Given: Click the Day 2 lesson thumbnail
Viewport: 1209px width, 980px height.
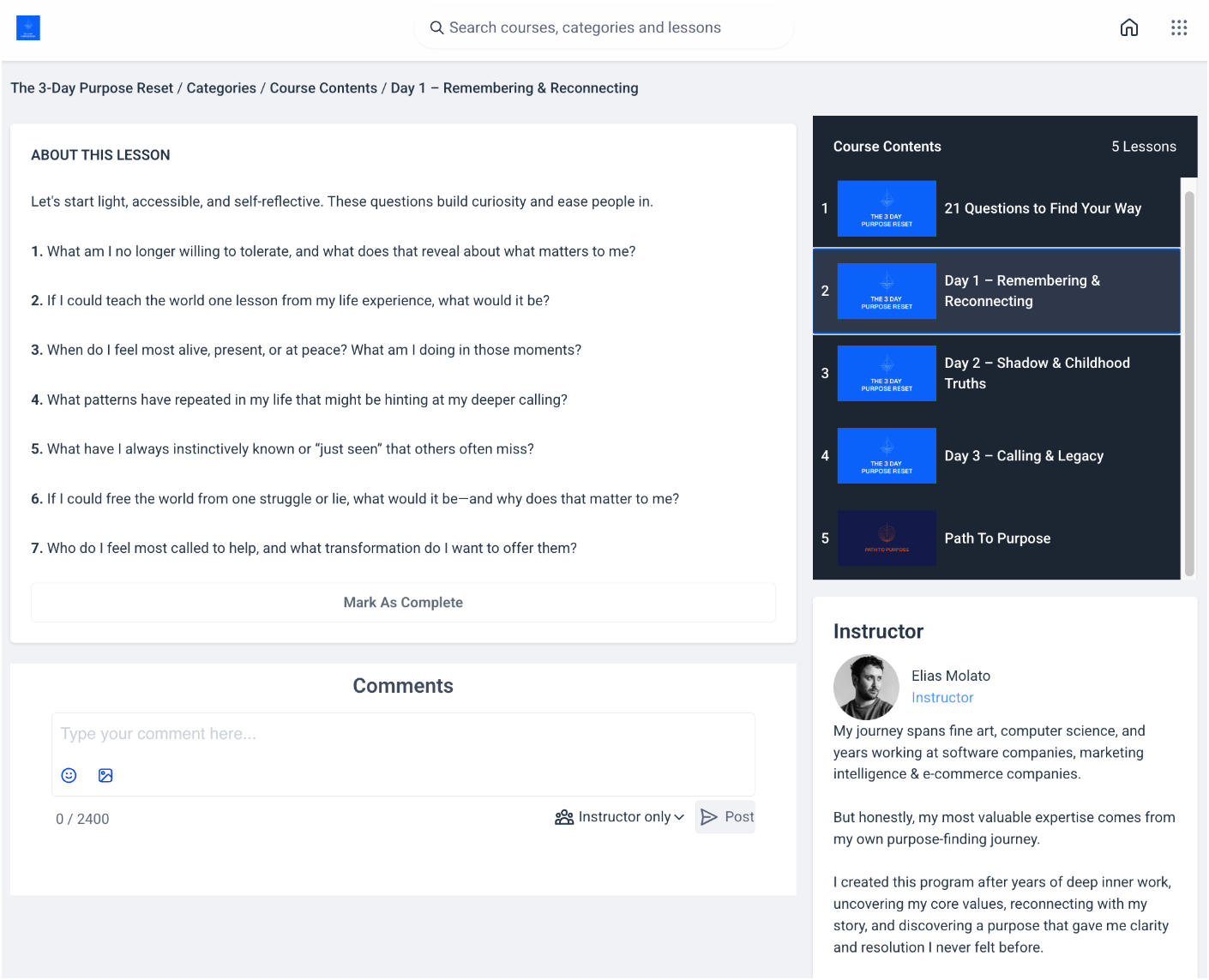Looking at the screenshot, I should (x=887, y=373).
